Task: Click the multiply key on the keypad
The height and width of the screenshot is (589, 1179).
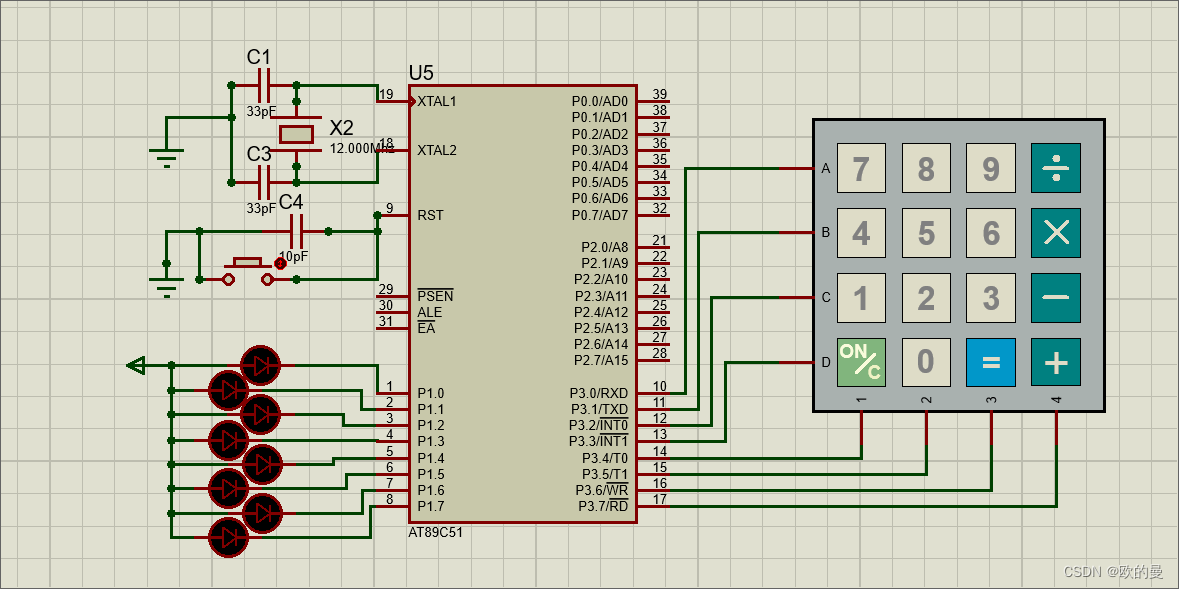Action: pyautogui.click(x=1056, y=233)
